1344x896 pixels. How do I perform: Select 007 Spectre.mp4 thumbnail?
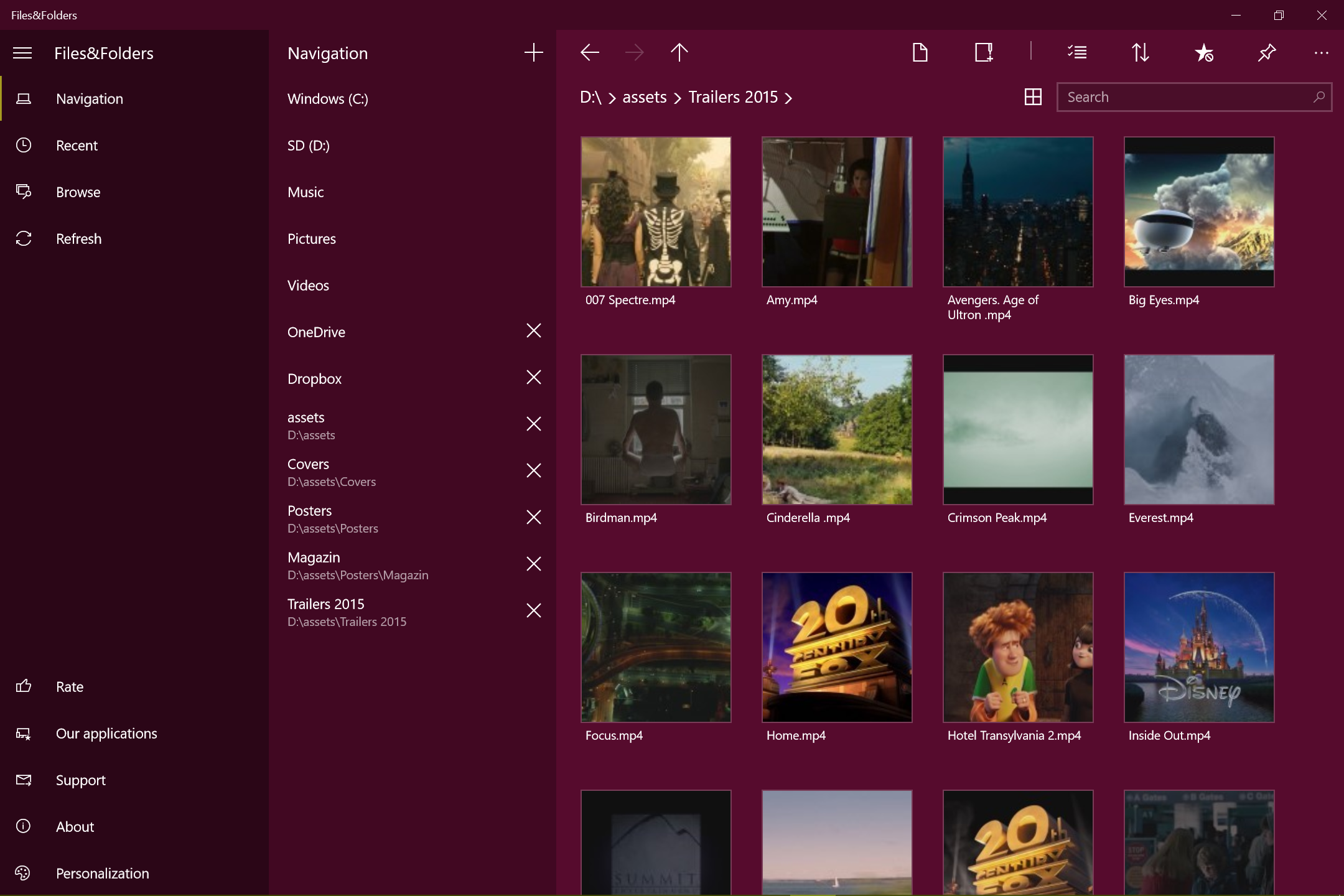click(x=656, y=212)
